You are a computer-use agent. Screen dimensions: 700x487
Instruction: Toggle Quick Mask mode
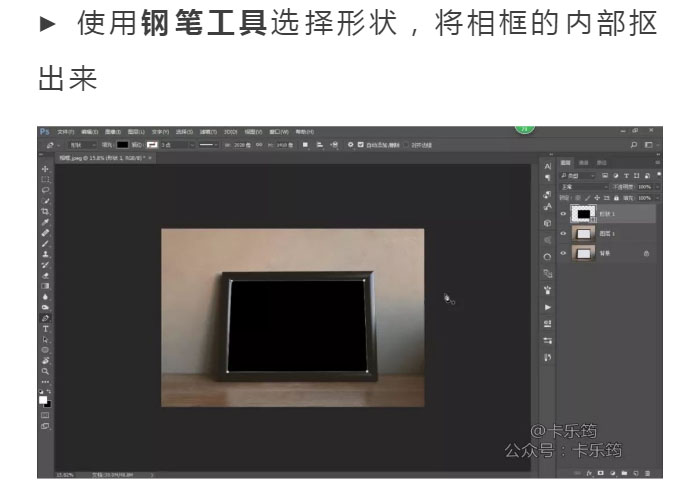(45, 415)
